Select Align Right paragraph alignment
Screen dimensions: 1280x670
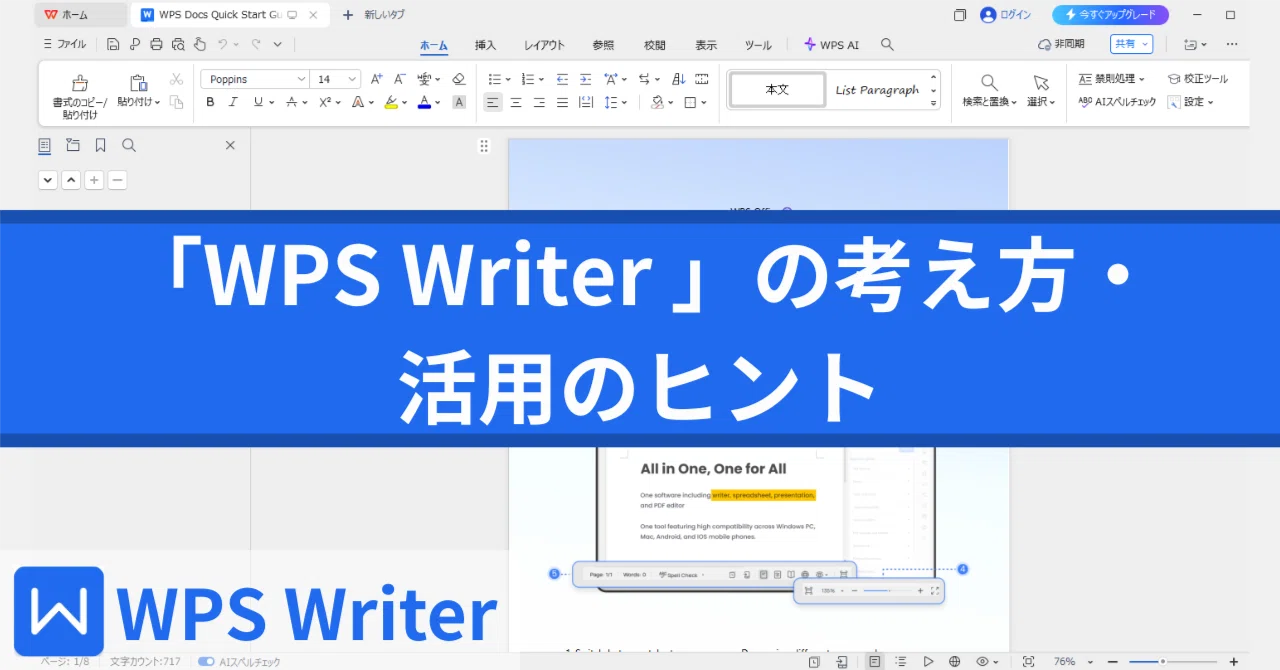click(x=539, y=102)
